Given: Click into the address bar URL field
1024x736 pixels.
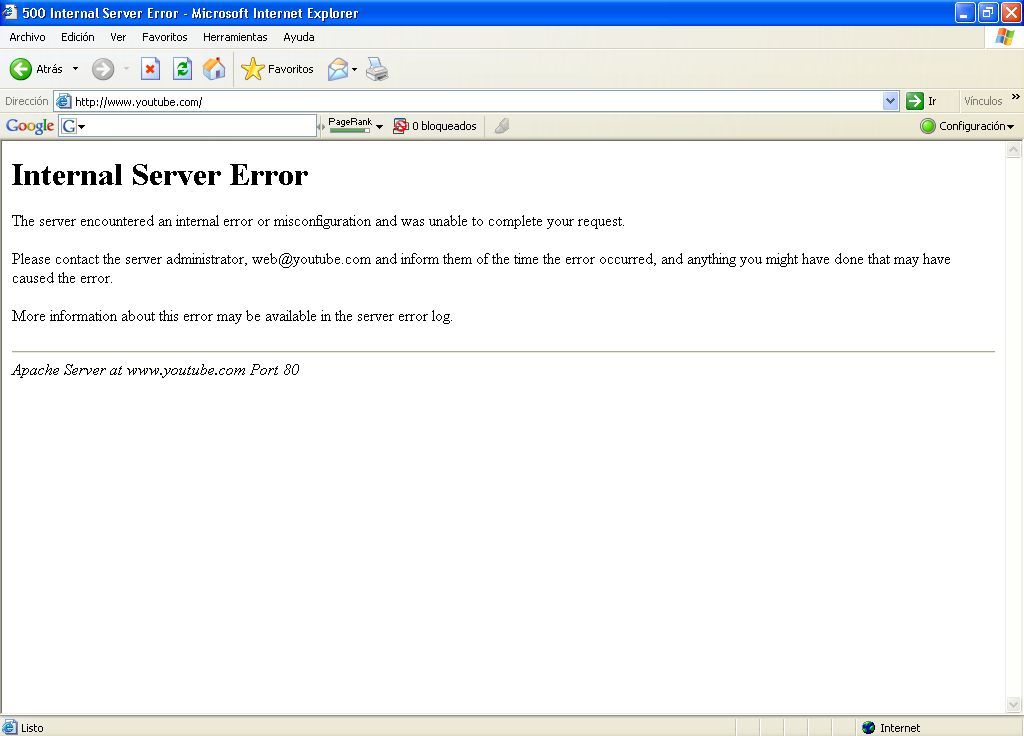Looking at the screenshot, I should tap(477, 101).
